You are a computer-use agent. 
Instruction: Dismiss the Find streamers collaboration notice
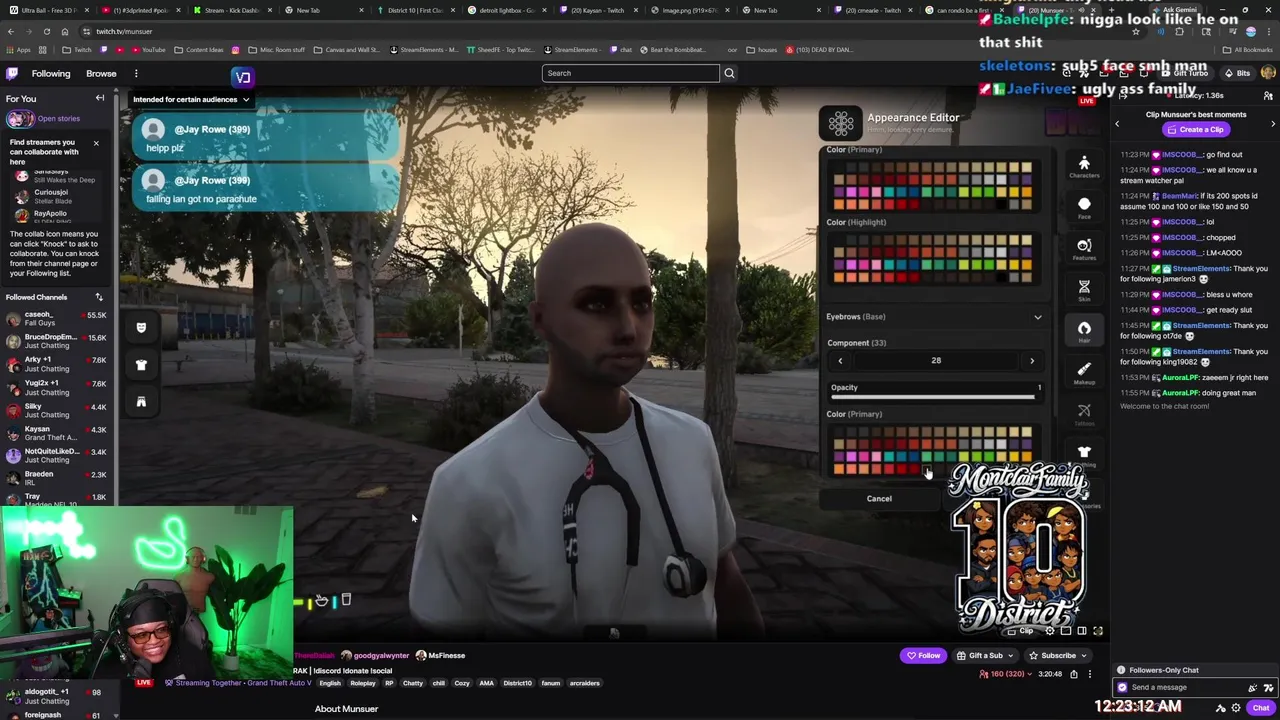point(96,143)
